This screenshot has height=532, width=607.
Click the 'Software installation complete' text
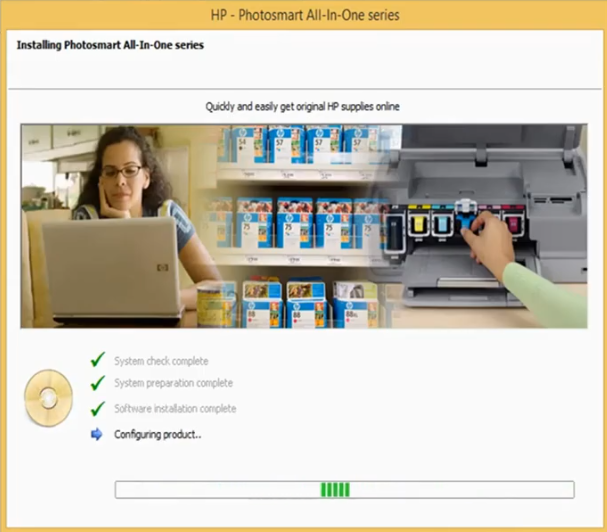point(175,408)
